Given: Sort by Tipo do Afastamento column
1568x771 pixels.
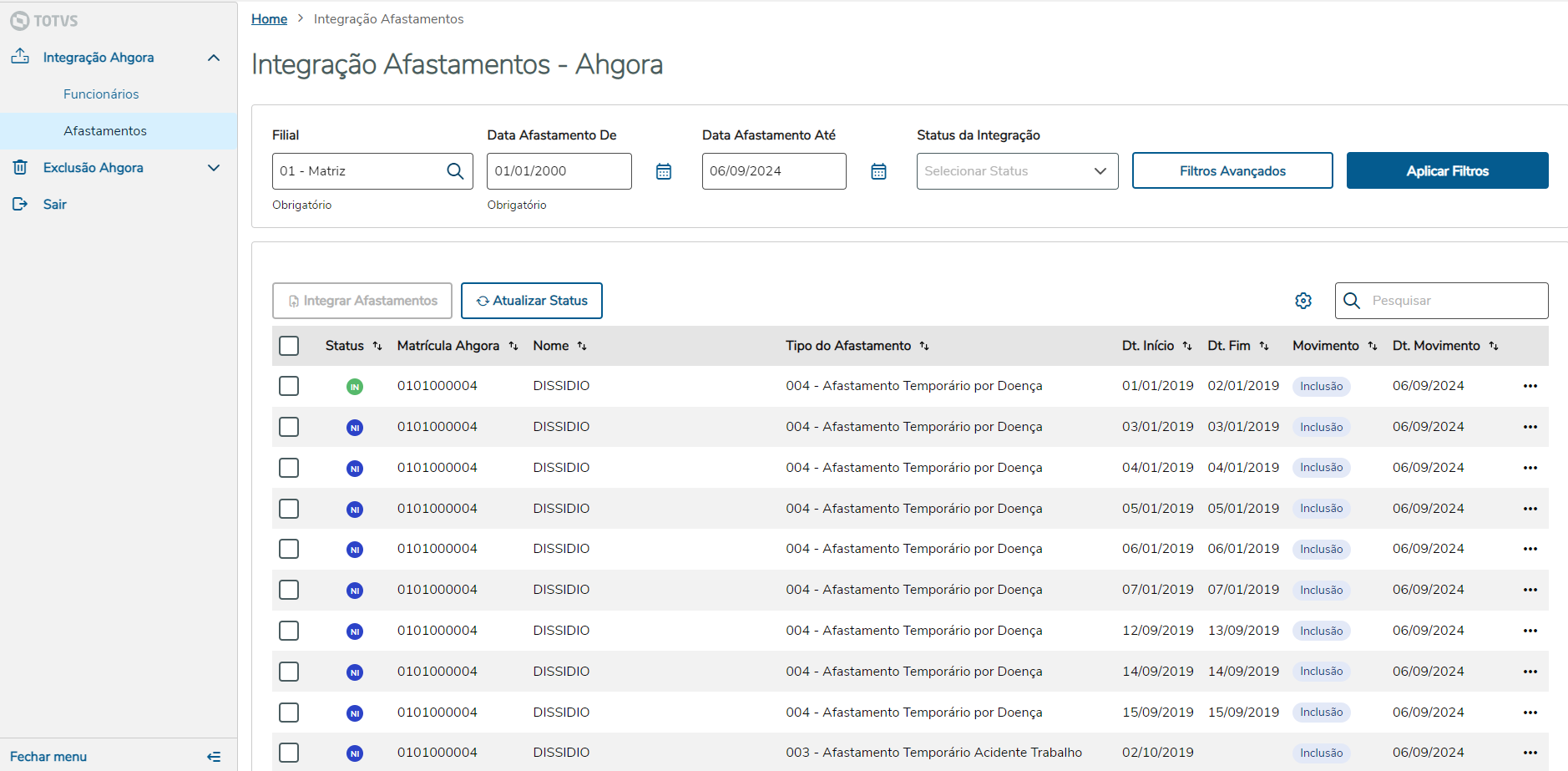Looking at the screenshot, I should point(924,346).
